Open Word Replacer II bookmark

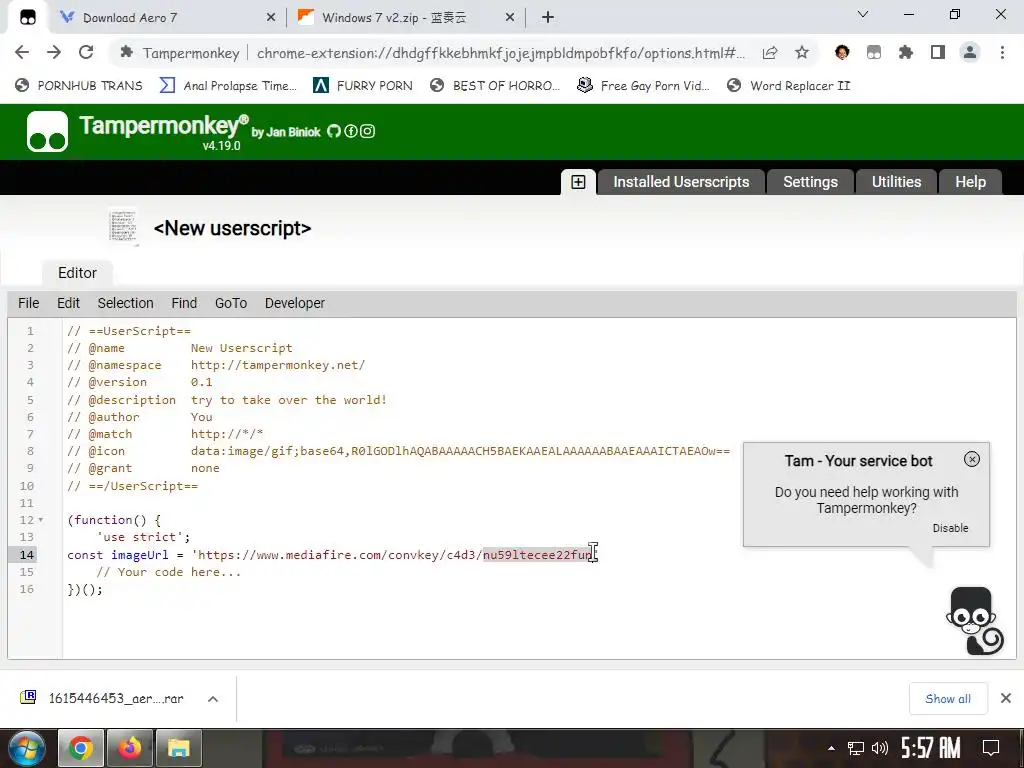coord(789,86)
